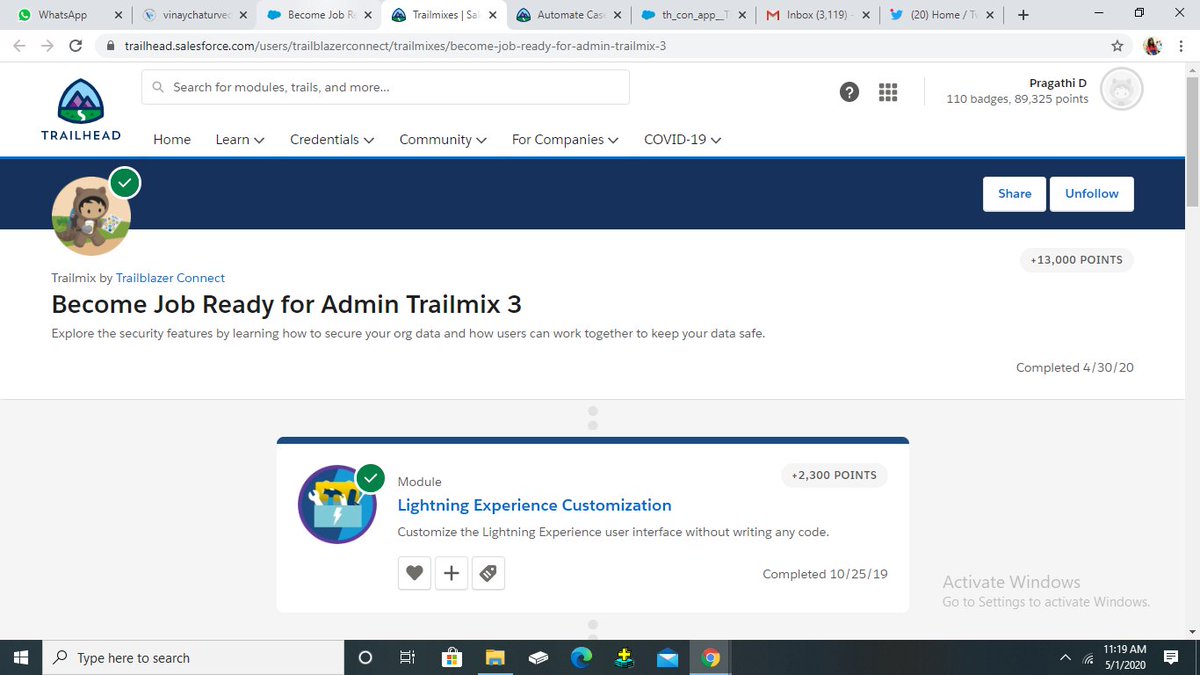This screenshot has height=675, width=1200.
Task: Click in Trailhead search box
Action: [385, 87]
